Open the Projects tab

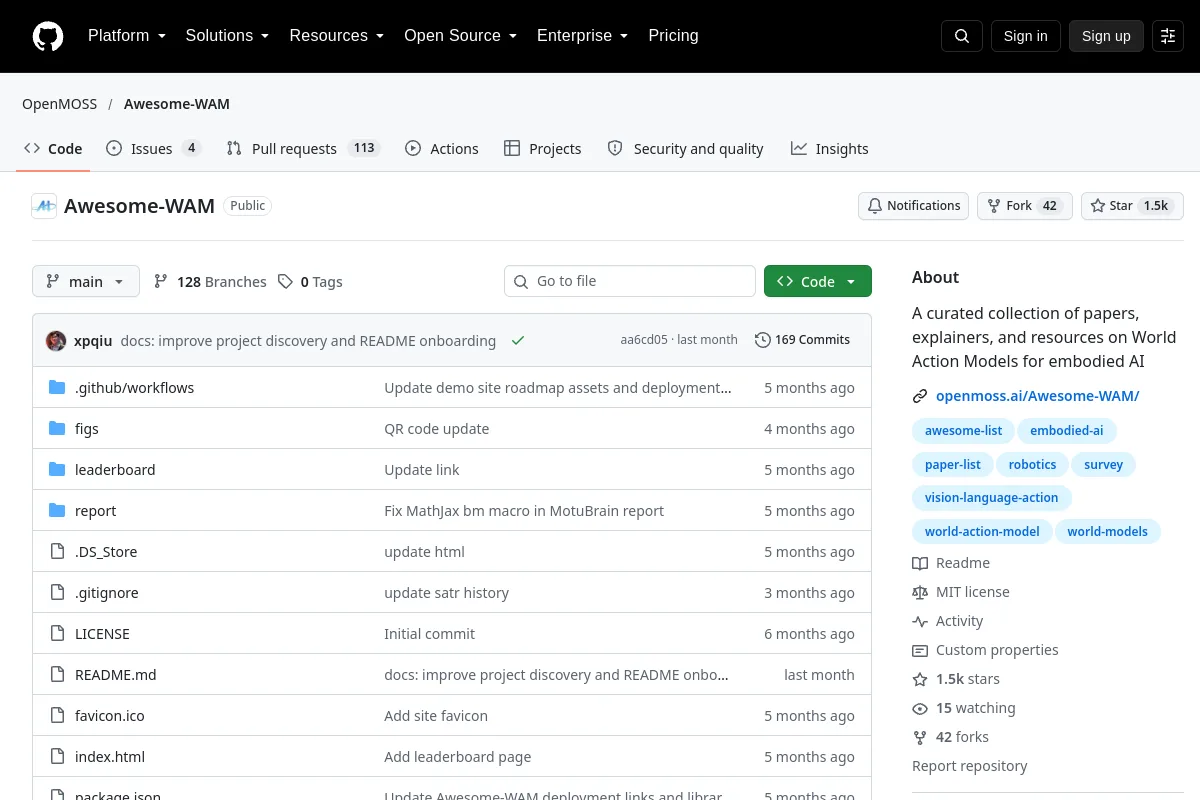tap(542, 148)
